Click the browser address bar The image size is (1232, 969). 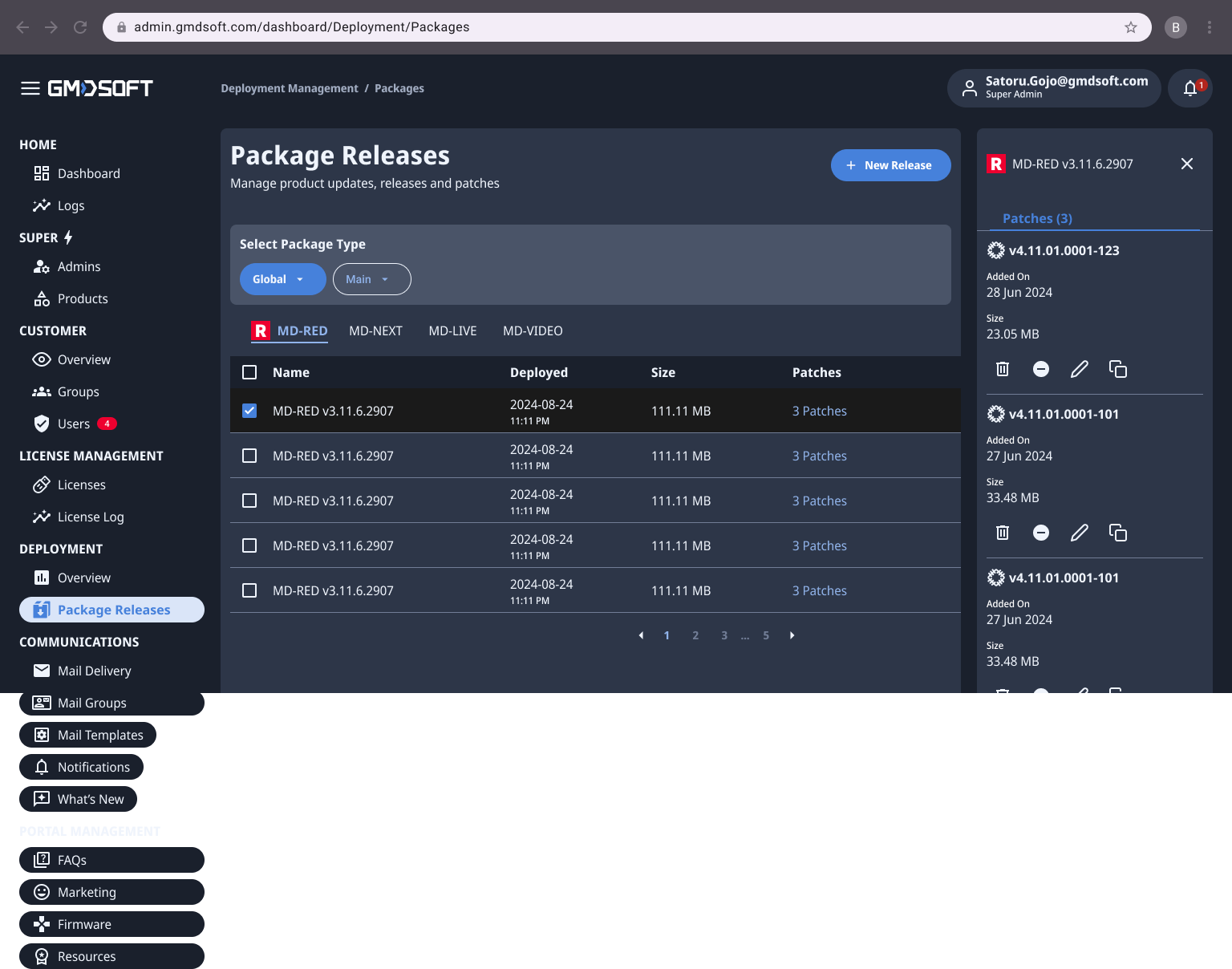click(x=626, y=27)
